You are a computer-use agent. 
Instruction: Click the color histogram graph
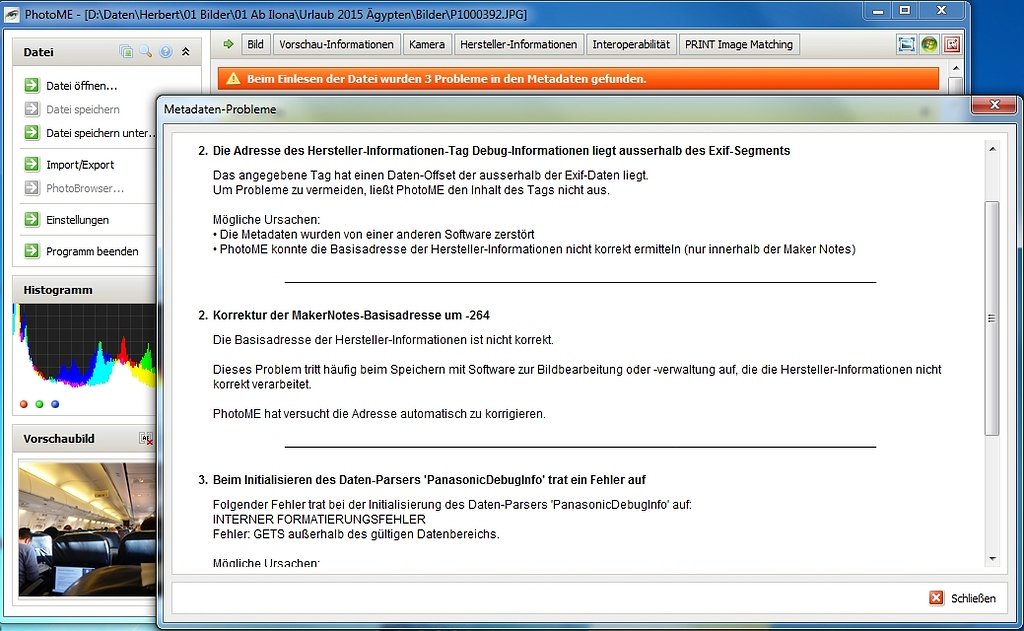[x=84, y=346]
